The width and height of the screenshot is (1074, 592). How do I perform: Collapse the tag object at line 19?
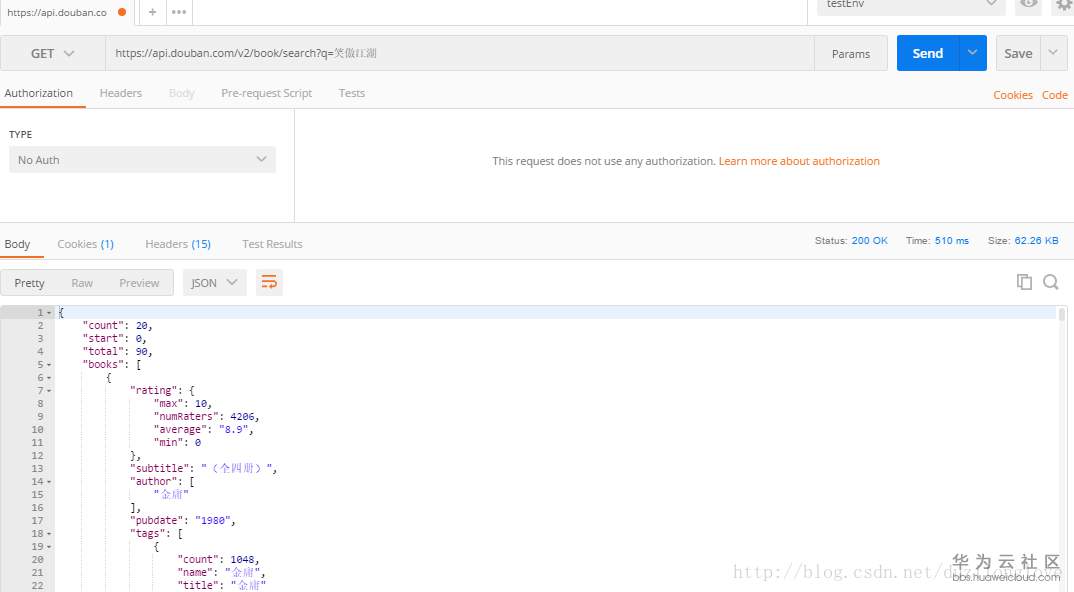coord(49,547)
